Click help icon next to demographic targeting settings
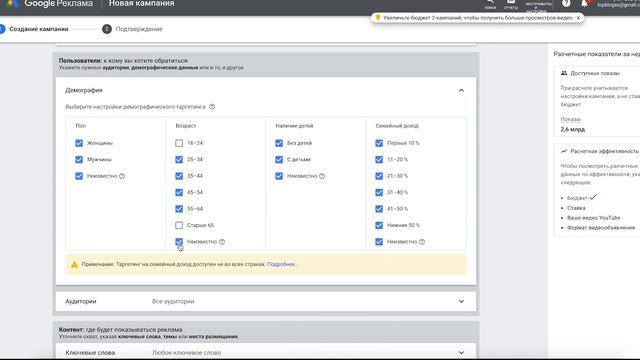Viewport: 640px width, 360px height. point(212,107)
